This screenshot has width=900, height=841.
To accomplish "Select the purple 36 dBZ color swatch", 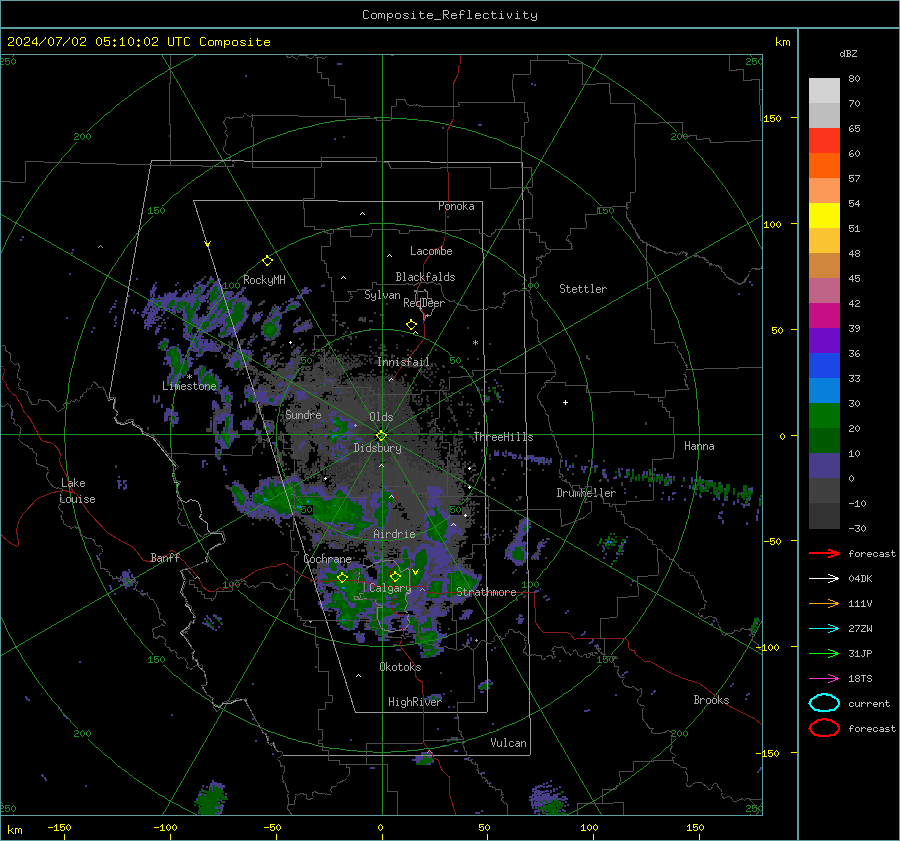I will coord(824,340).
